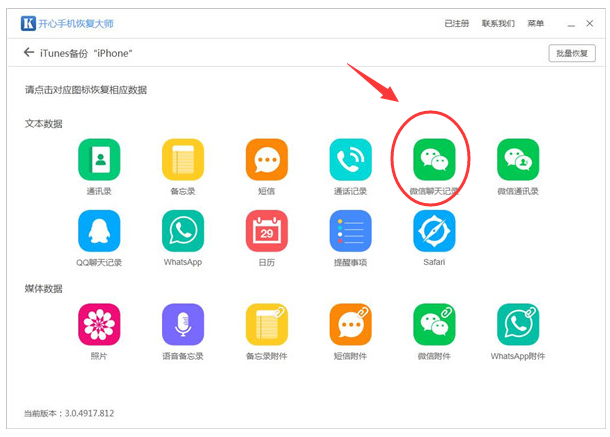This screenshot has width=610, height=437.
Task: Select the 微信通讯录 WeChat contacts icon
Action: click(518, 159)
